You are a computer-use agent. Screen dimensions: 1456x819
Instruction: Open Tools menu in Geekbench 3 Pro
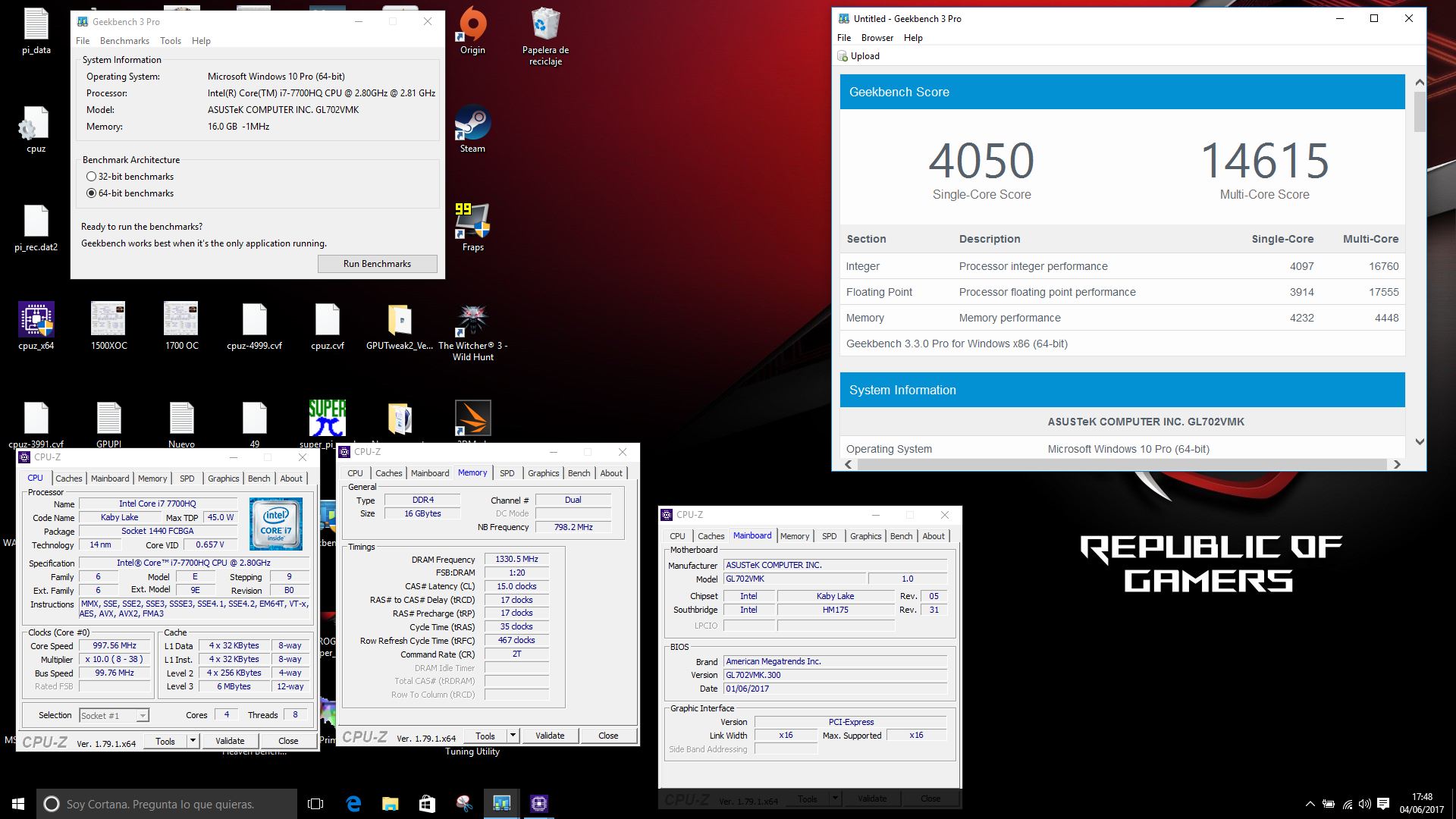pos(171,41)
